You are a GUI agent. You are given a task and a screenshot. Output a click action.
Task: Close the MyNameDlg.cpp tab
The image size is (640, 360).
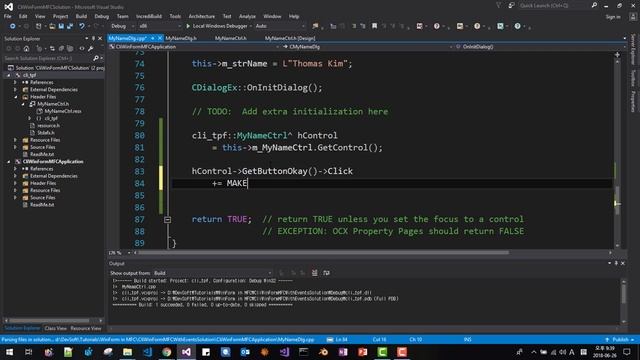point(160,38)
